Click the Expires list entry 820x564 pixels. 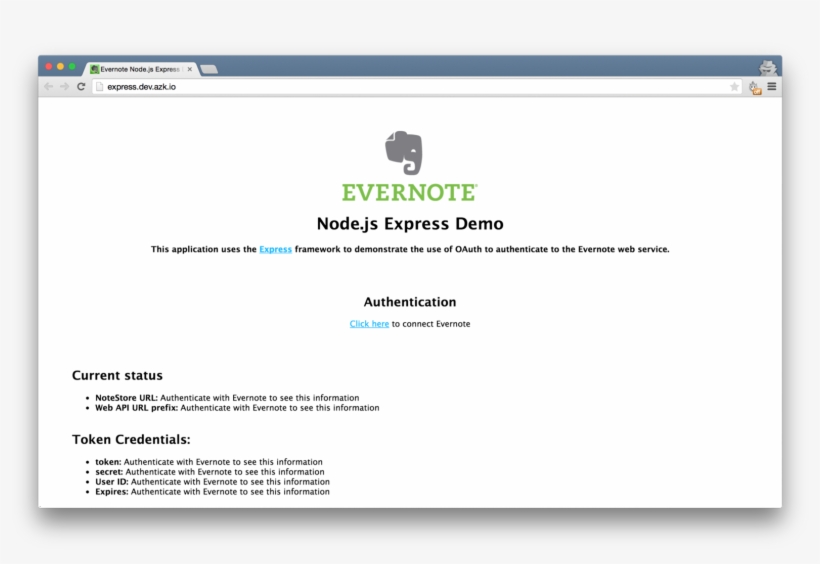(212, 492)
